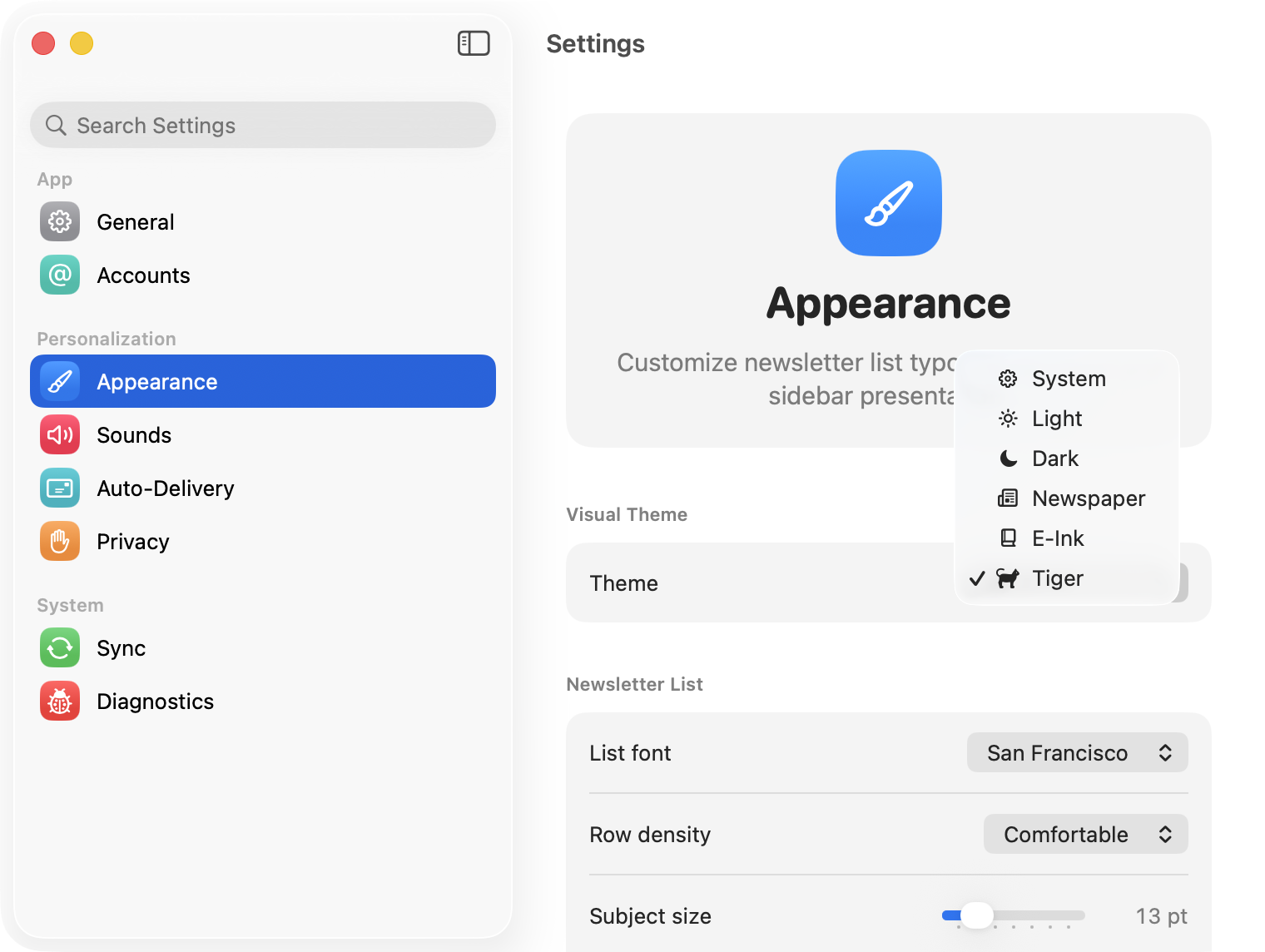1265x952 pixels.
Task: Choose Newspaper from the theme menu
Action: [x=1088, y=498]
